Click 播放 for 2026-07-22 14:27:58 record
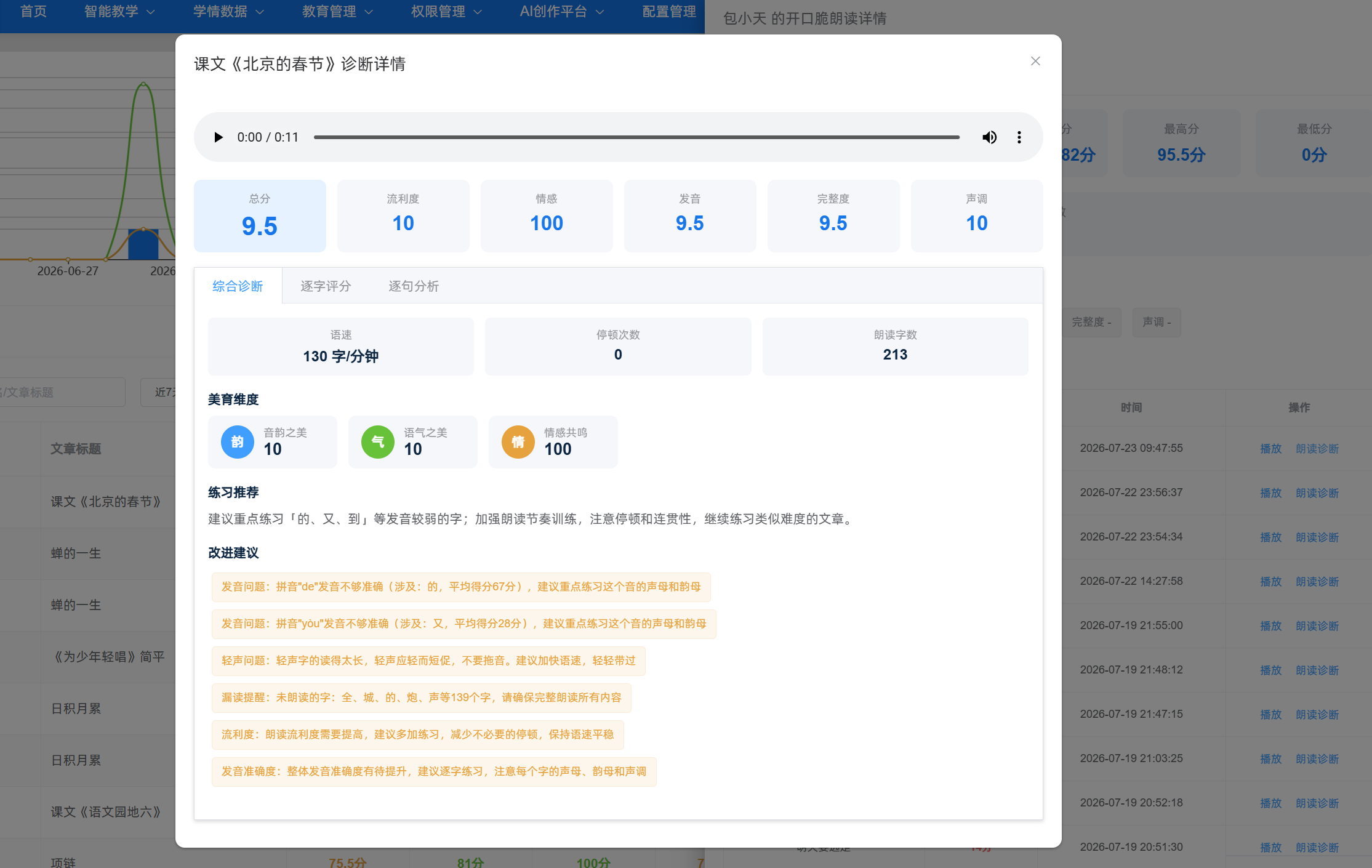Viewport: 1372px width, 868px height. click(x=1270, y=582)
